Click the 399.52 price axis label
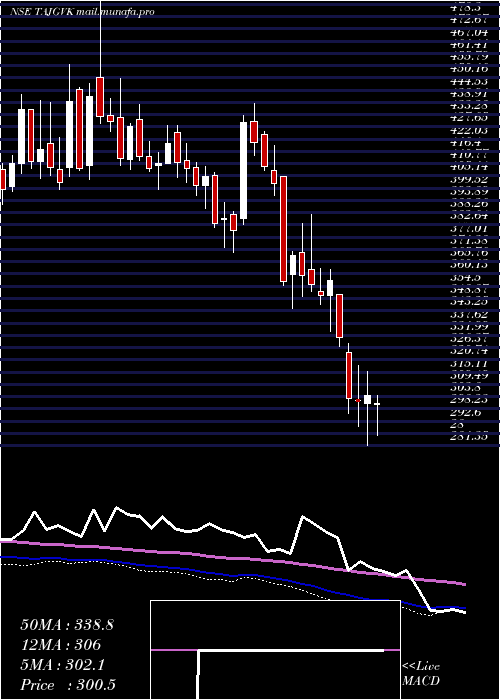The height and width of the screenshot is (700, 500). click(x=469, y=180)
